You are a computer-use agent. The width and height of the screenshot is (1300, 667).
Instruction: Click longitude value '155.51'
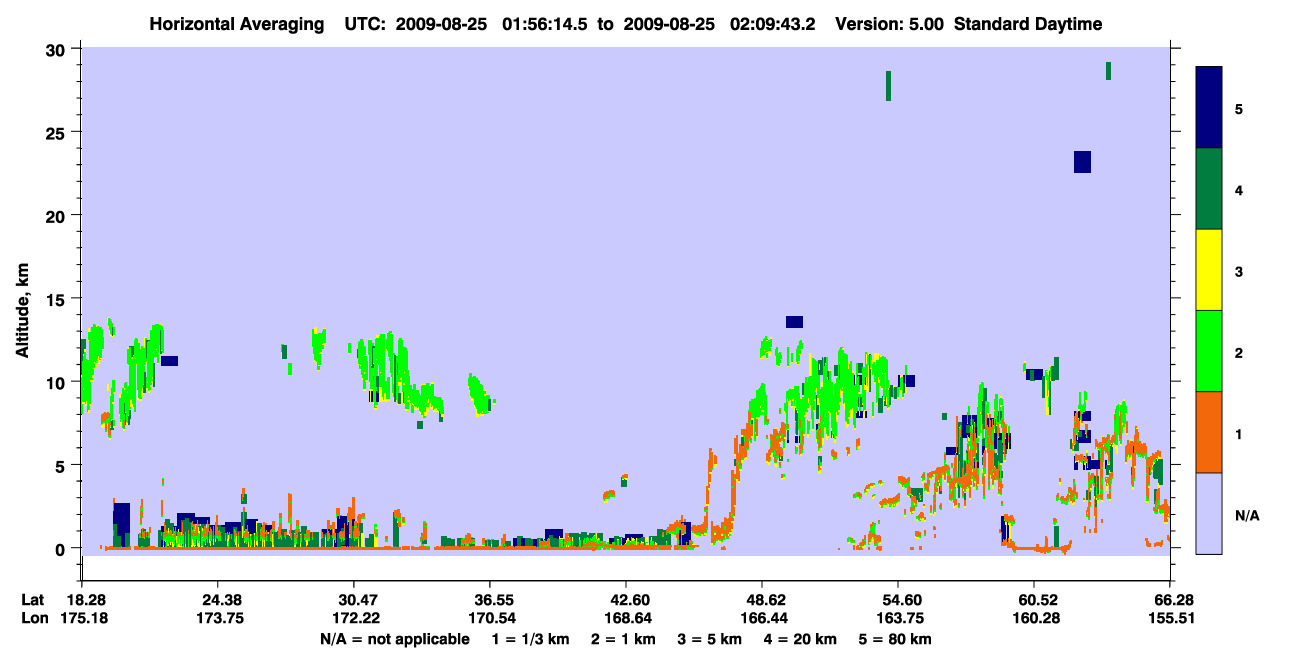1170,618
